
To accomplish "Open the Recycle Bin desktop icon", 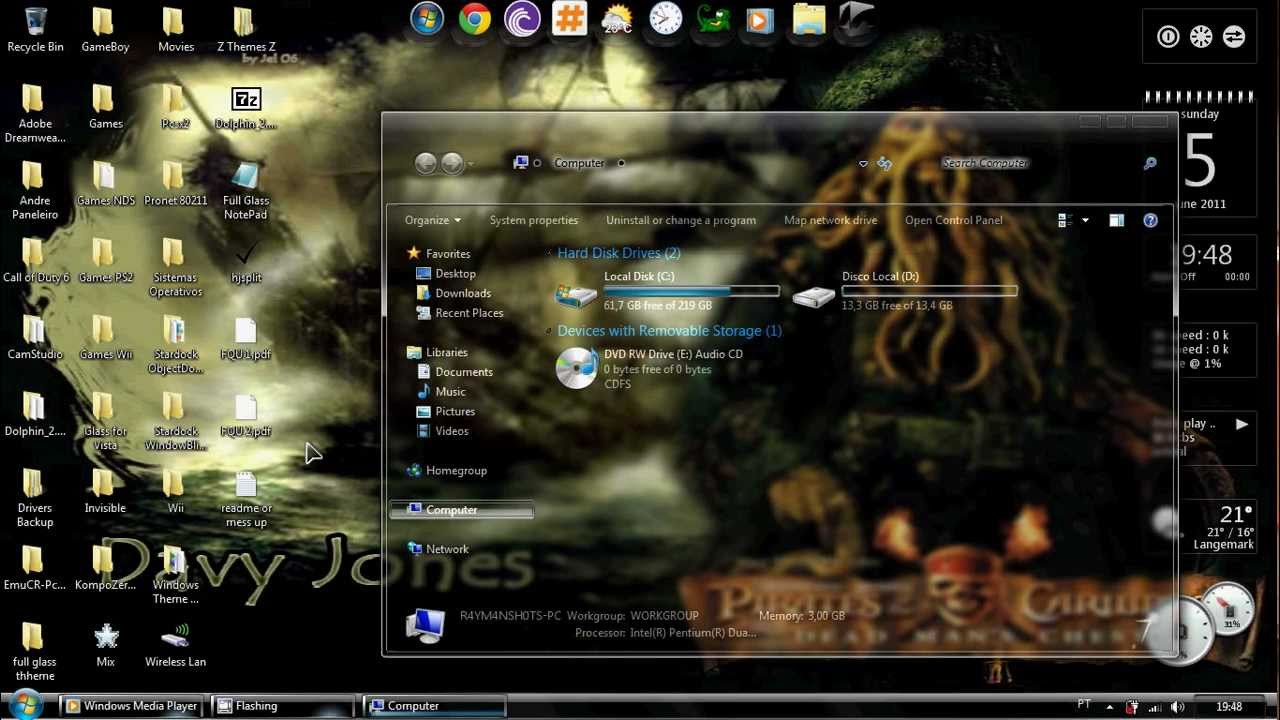I will pyautogui.click(x=35, y=30).
